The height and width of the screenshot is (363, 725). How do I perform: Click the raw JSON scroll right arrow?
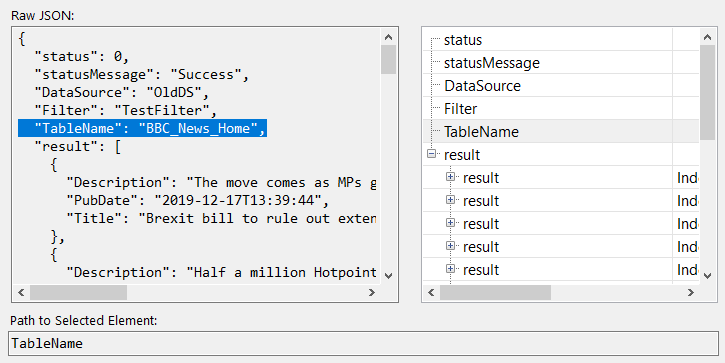pyautogui.click(x=371, y=292)
